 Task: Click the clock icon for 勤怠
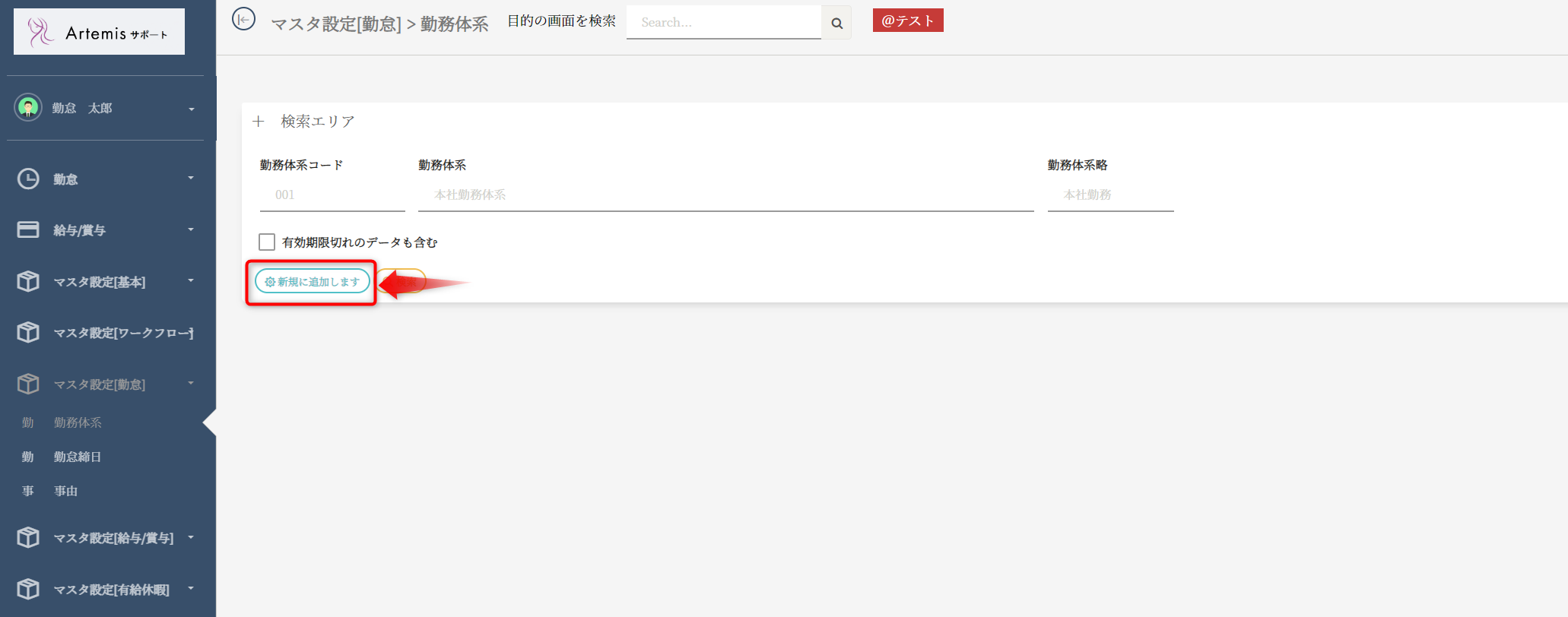[x=28, y=179]
